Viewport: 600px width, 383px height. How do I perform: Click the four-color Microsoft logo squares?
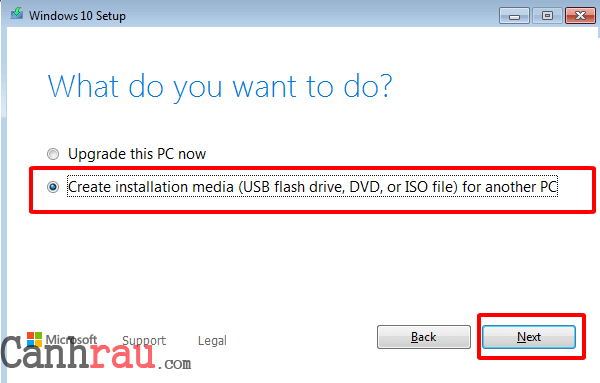click(34, 339)
